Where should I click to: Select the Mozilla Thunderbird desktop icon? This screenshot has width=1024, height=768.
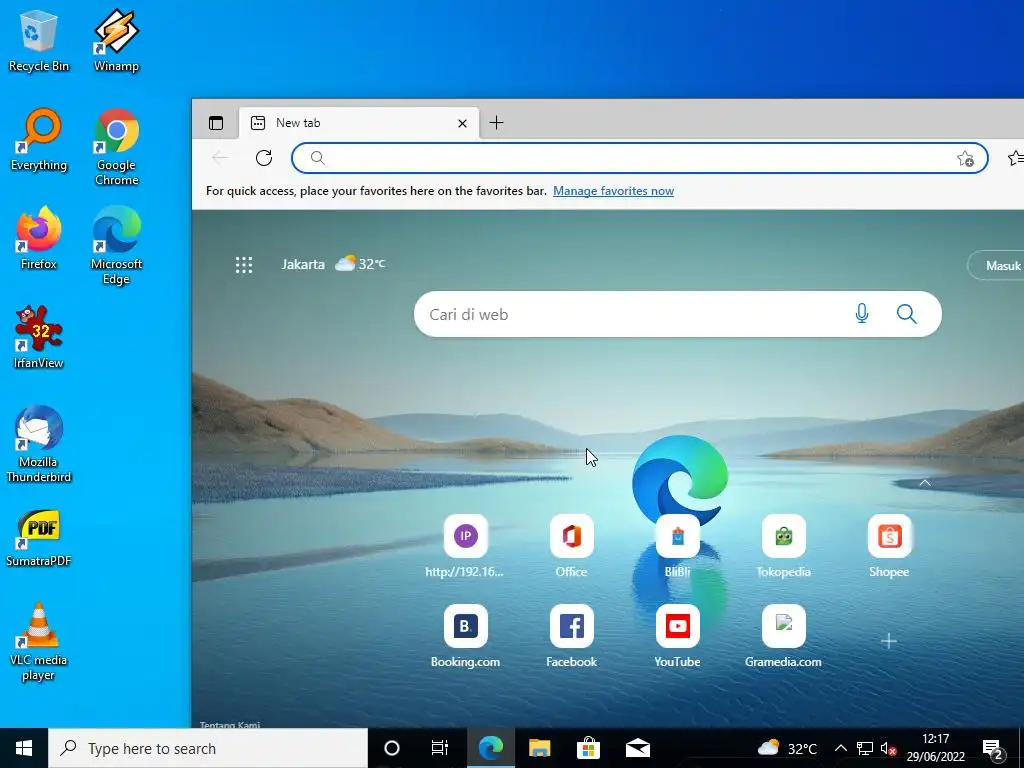click(39, 443)
